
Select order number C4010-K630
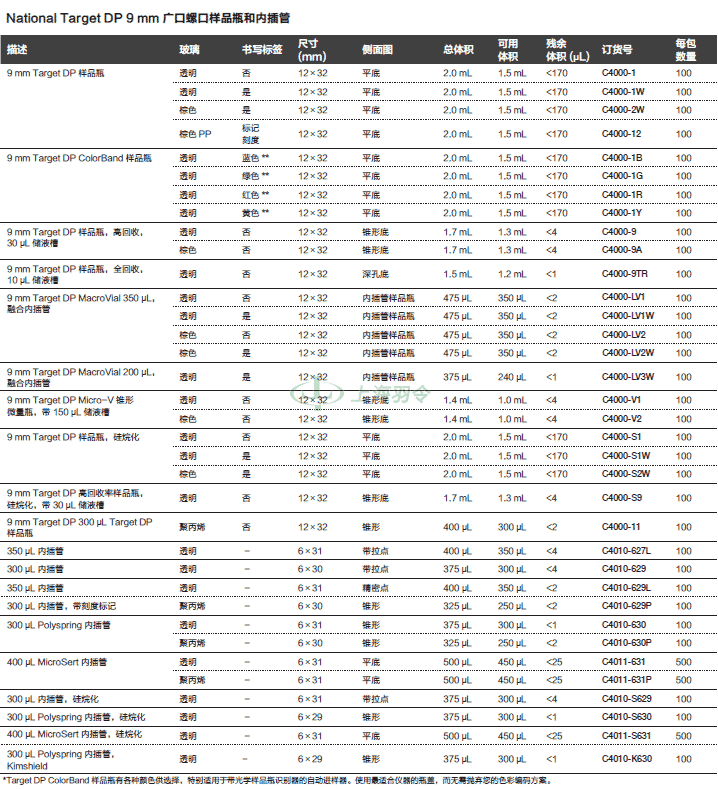(626, 759)
